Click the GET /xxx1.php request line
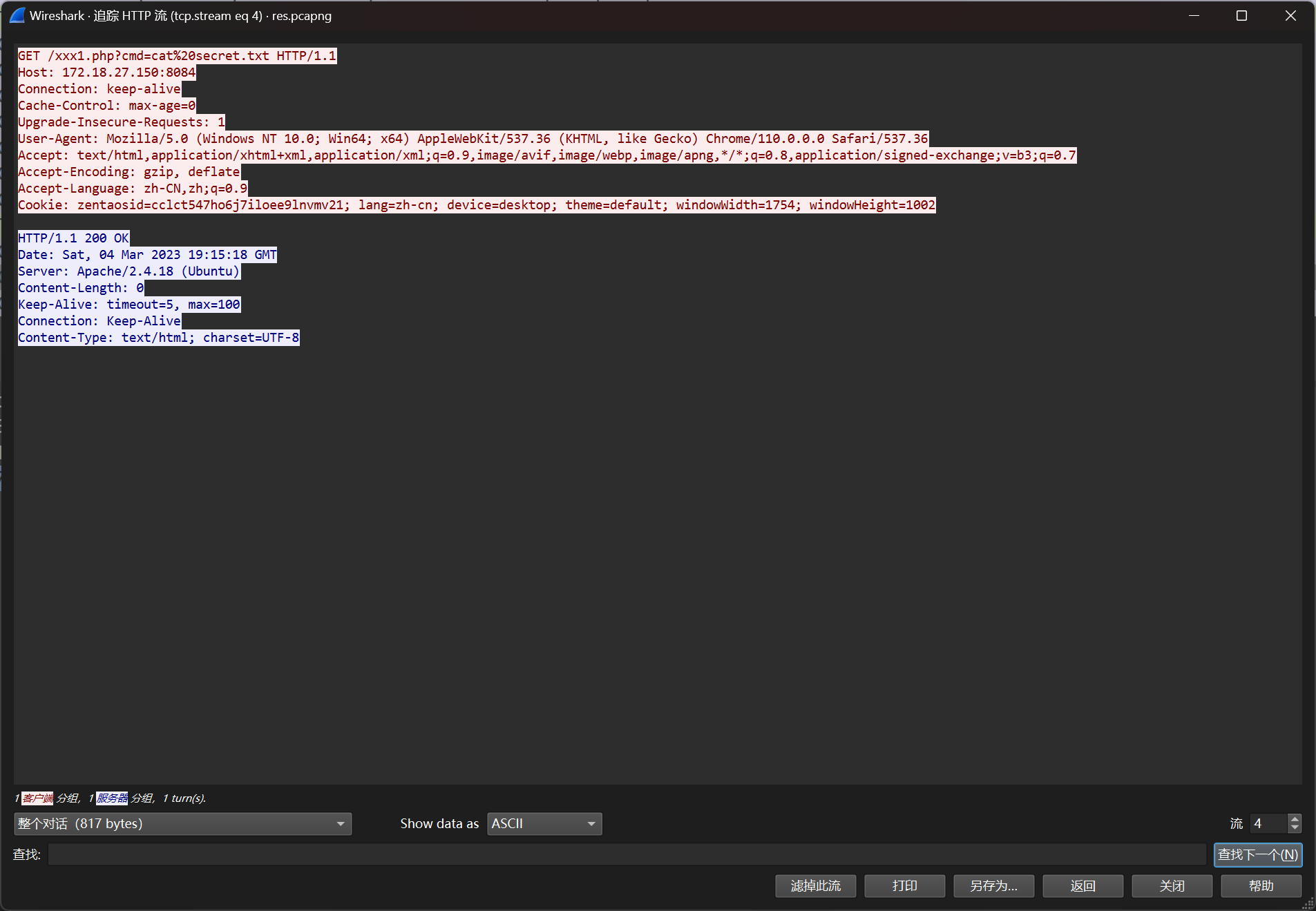1316x911 pixels. coord(177,56)
